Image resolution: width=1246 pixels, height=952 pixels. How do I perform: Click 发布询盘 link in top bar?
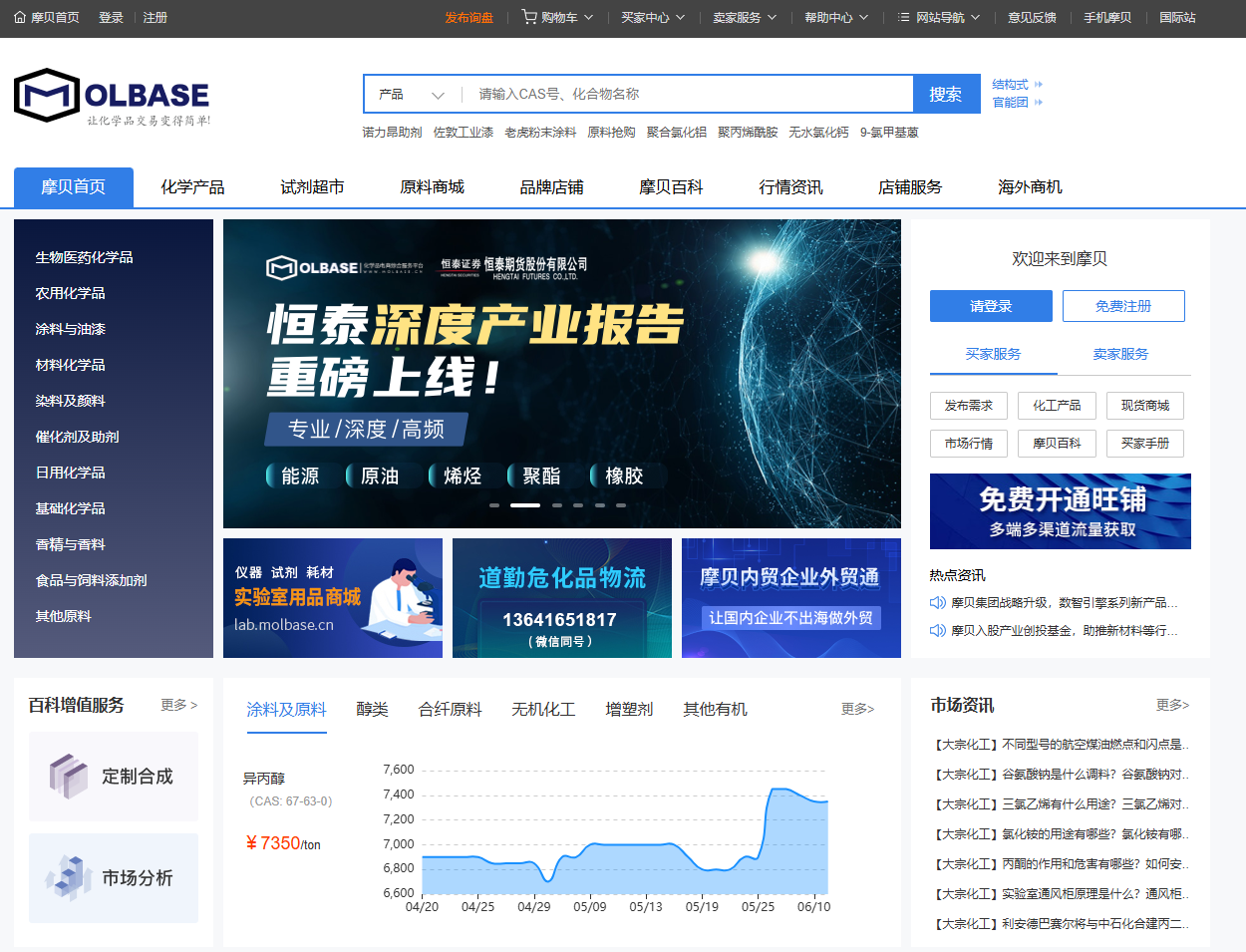click(x=468, y=17)
